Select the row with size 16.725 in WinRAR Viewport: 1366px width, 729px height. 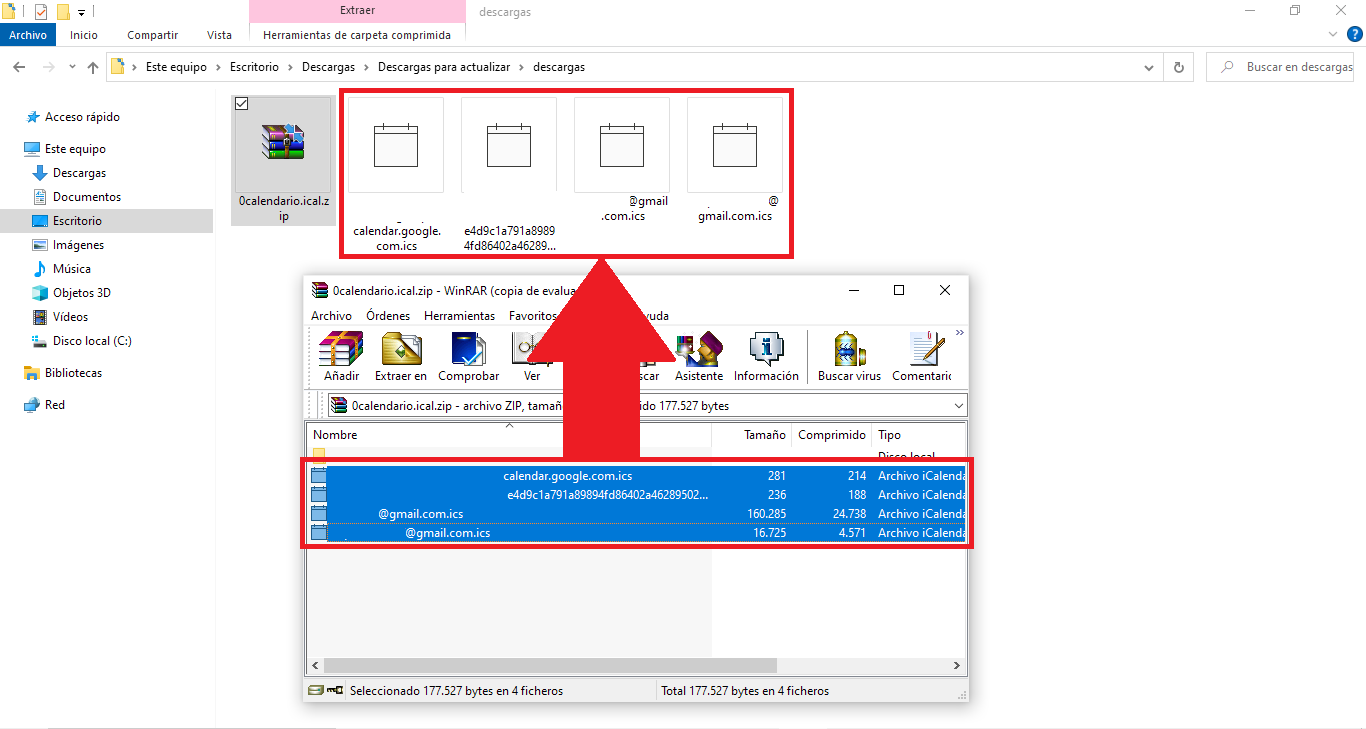pyautogui.click(x=637, y=533)
